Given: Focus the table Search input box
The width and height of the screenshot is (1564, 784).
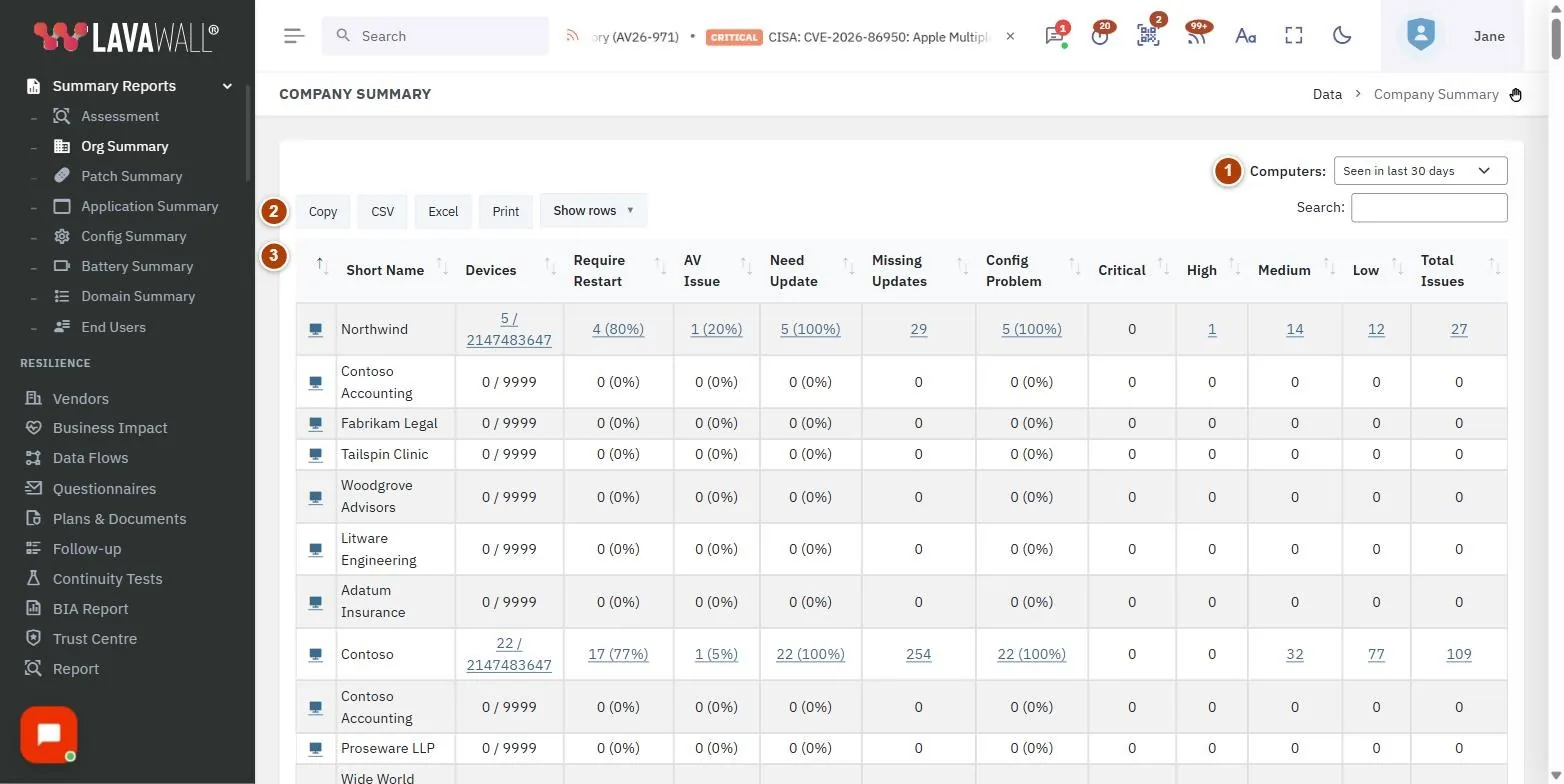Looking at the screenshot, I should click(1429, 207).
